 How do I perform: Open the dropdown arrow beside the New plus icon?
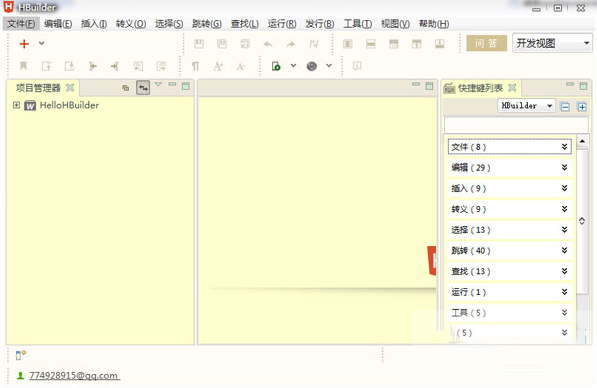coord(42,43)
